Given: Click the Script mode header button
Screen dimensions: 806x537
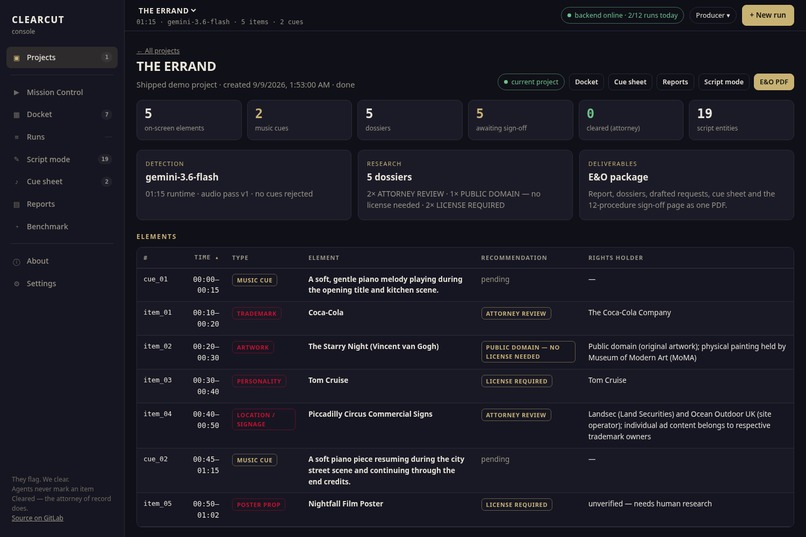Looking at the screenshot, I should (x=723, y=82).
